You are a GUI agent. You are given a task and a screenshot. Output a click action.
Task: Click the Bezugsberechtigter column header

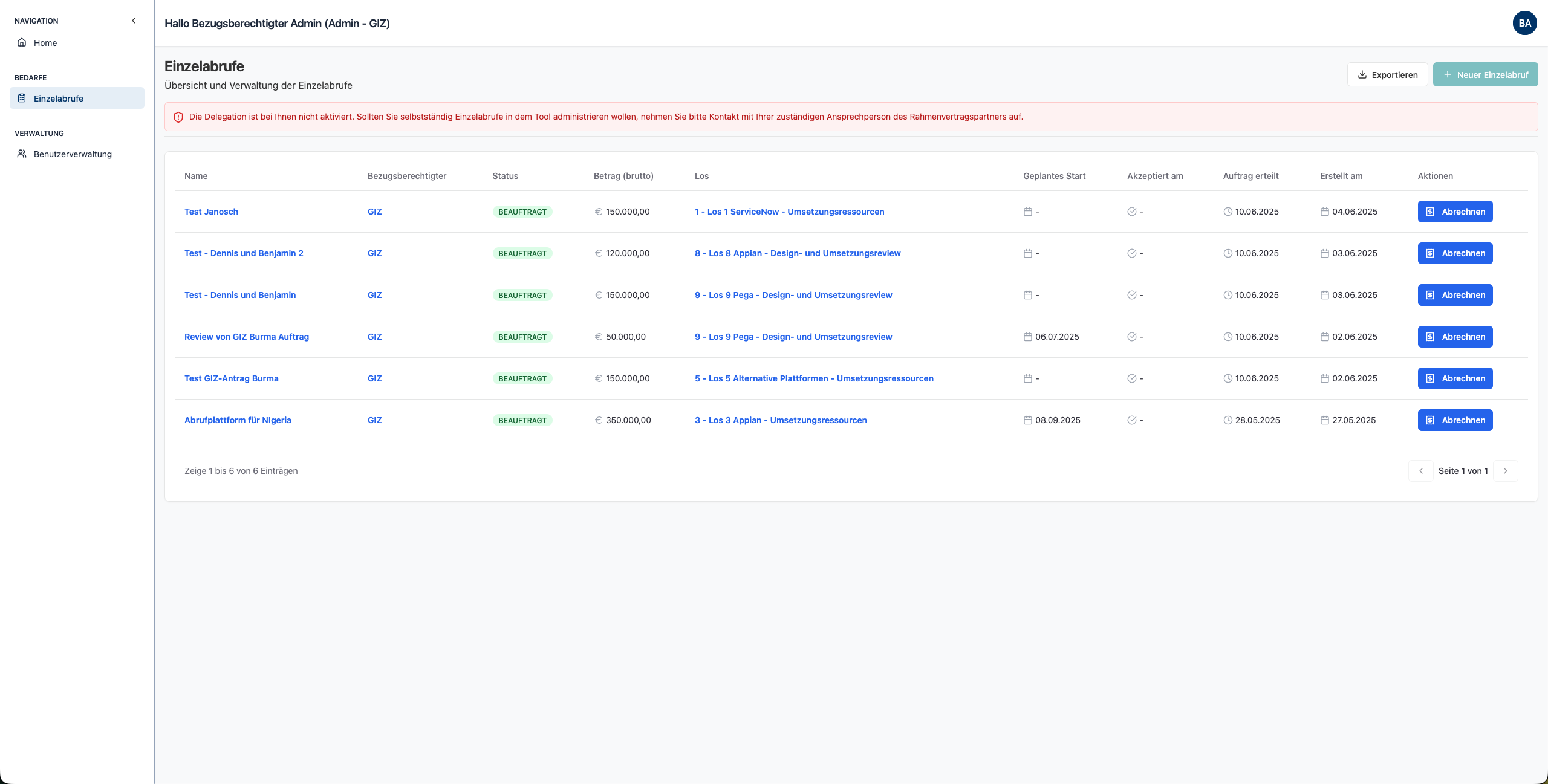click(x=407, y=176)
